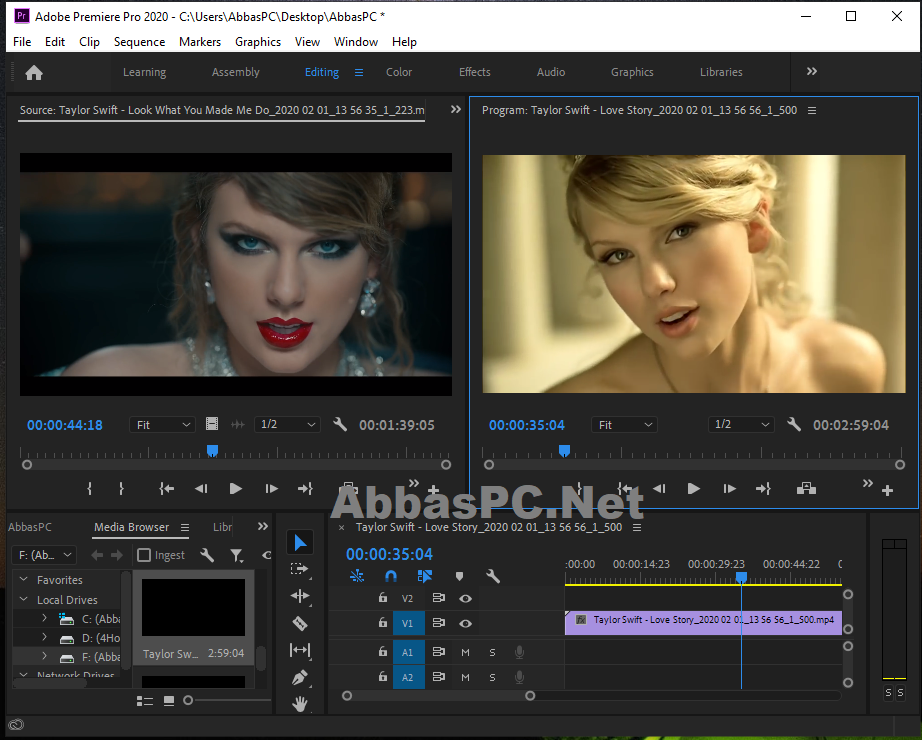Open Media Browser filter funnel icon
This screenshot has height=740, width=922.
pyautogui.click(x=236, y=555)
